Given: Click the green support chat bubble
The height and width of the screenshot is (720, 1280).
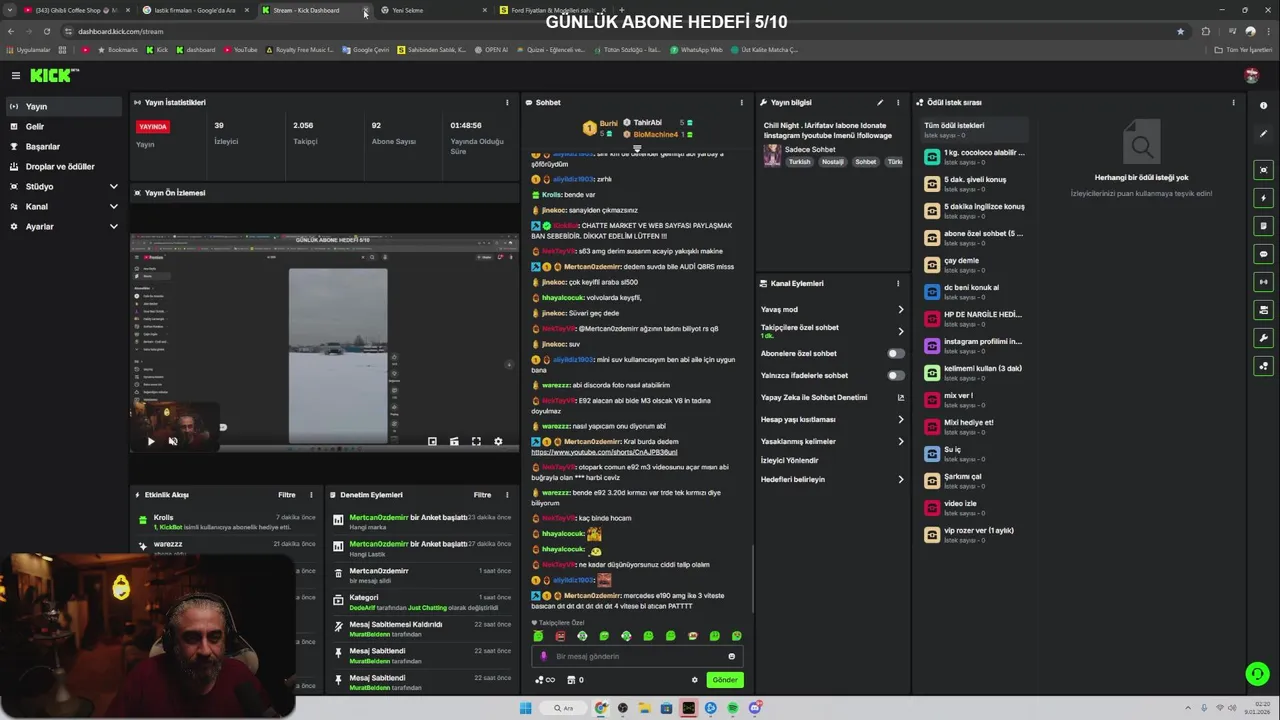Looking at the screenshot, I should 1257,673.
